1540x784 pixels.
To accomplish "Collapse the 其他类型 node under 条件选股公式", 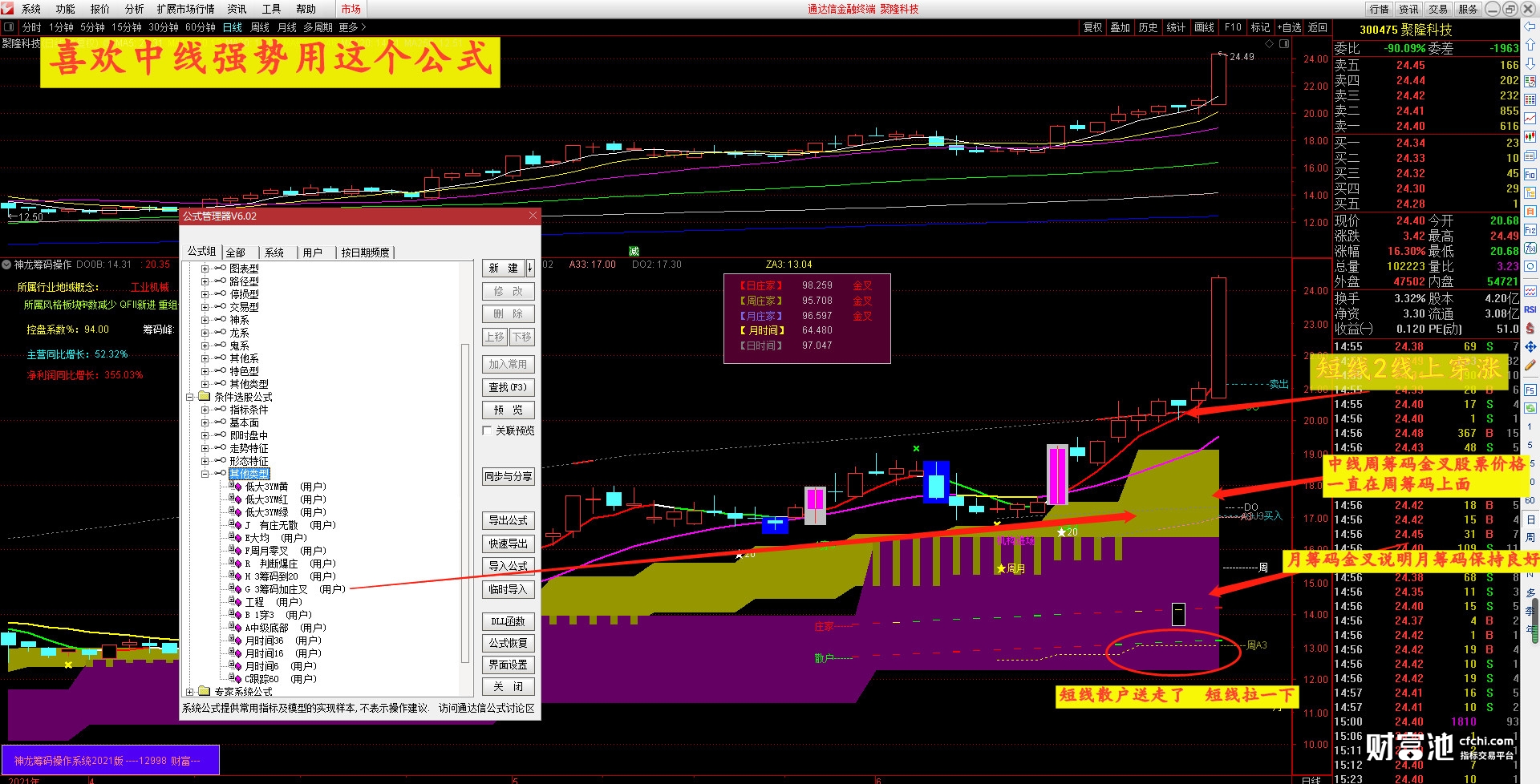I will point(205,474).
